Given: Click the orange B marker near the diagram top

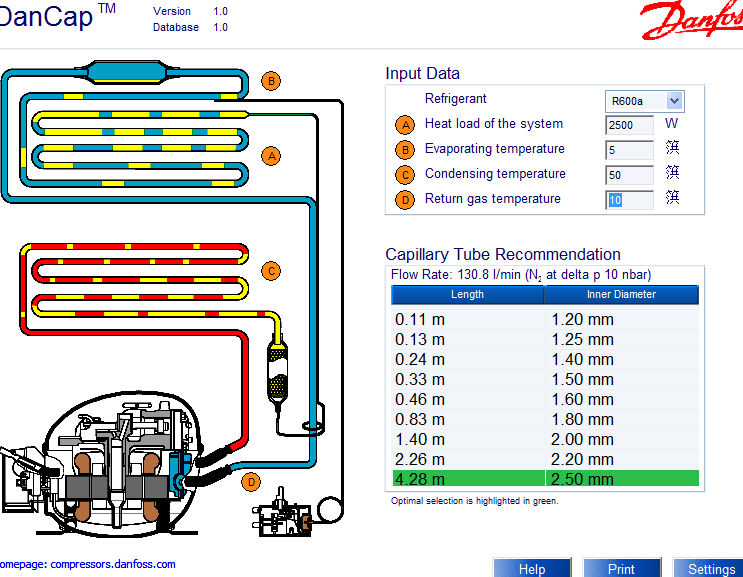Looking at the screenshot, I should [x=271, y=81].
